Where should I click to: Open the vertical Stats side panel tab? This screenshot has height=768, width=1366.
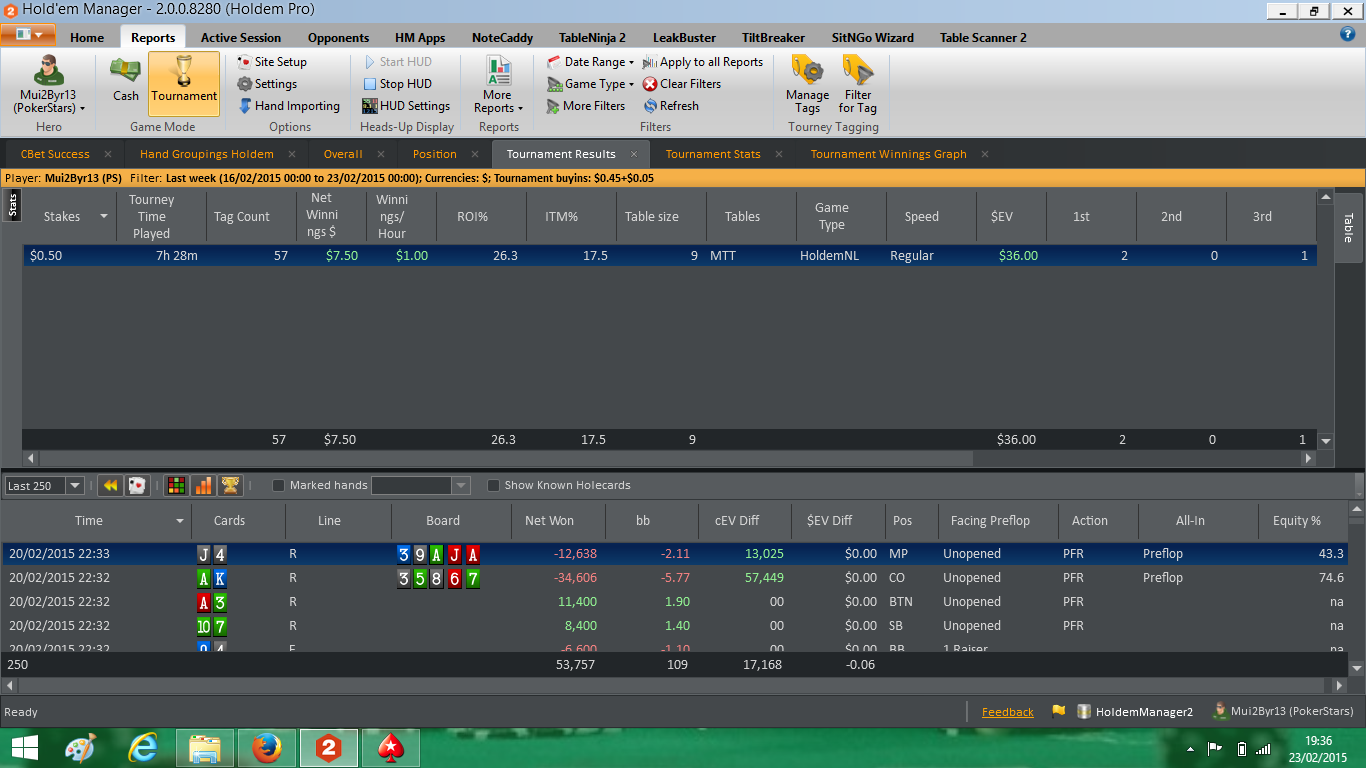[13, 205]
